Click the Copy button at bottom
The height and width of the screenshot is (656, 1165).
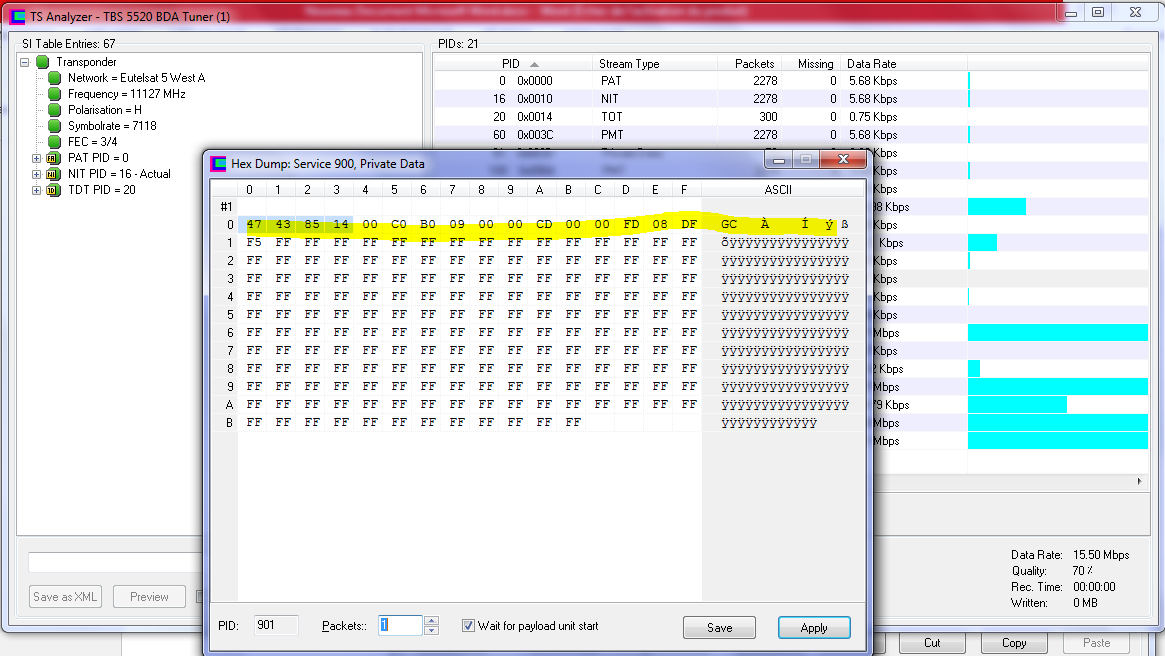coord(1014,643)
